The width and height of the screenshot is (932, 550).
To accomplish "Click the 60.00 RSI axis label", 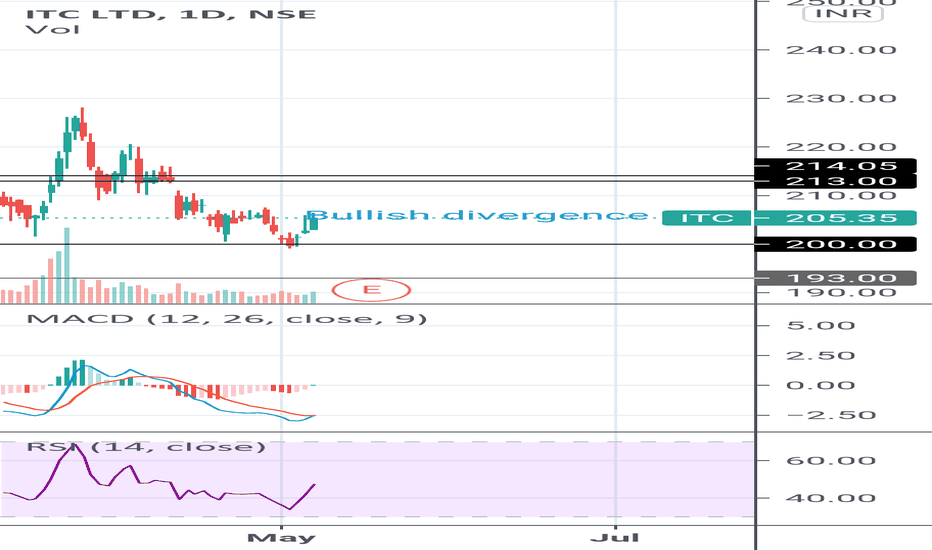I will (831, 461).
